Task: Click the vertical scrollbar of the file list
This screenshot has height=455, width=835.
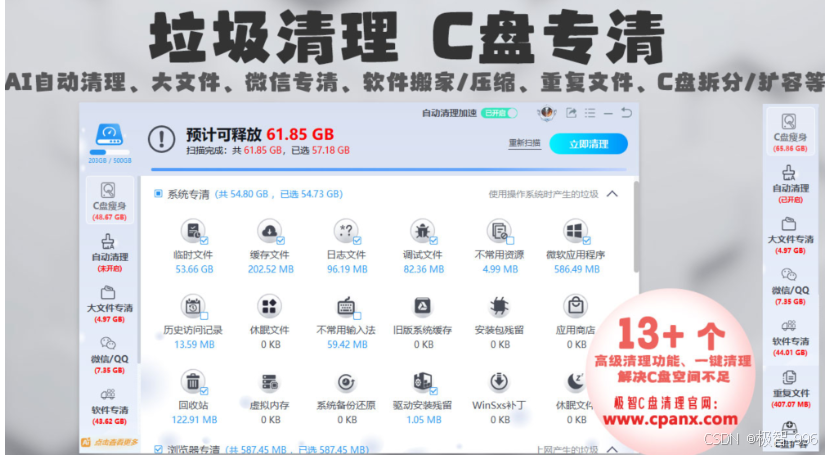Action: [636, 227]
